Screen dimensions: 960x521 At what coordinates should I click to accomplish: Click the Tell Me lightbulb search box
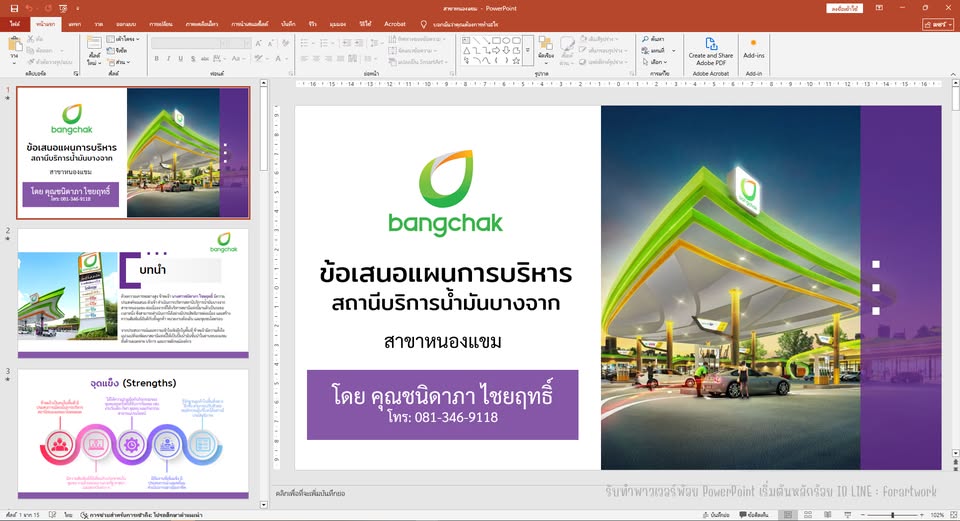pyautogui.click(x=459, y=24)
